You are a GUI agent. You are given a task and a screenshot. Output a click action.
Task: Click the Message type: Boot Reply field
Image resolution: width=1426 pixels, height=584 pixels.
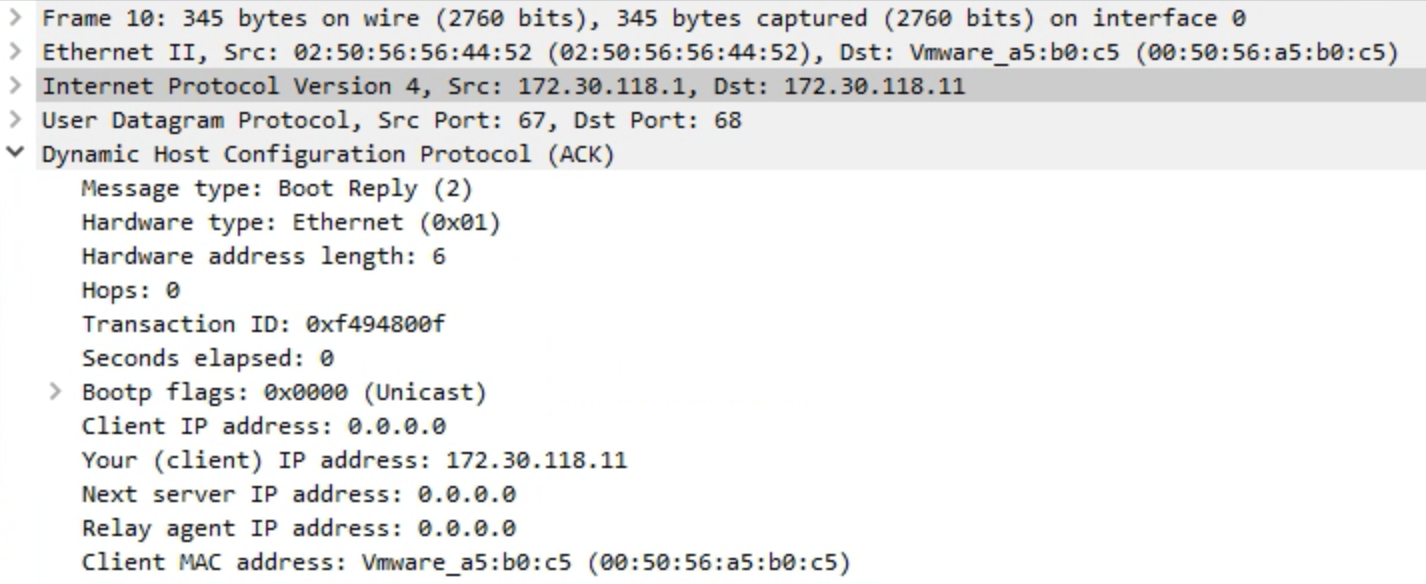click(x=276, y=188)
